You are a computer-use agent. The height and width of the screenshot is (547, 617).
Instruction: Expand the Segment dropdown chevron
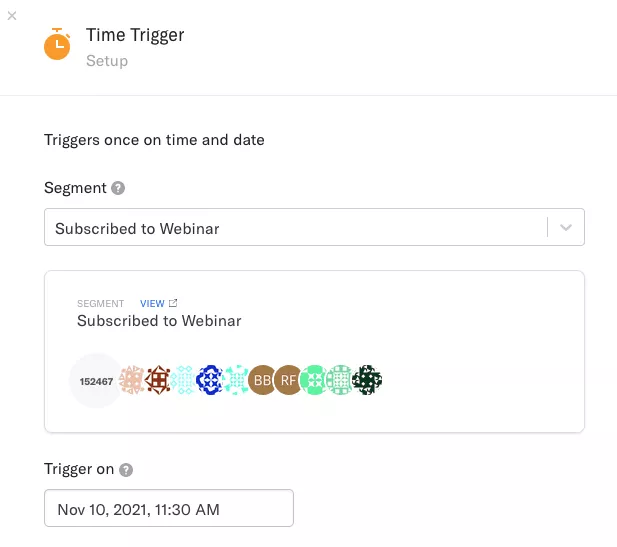[x=566, y=227]
